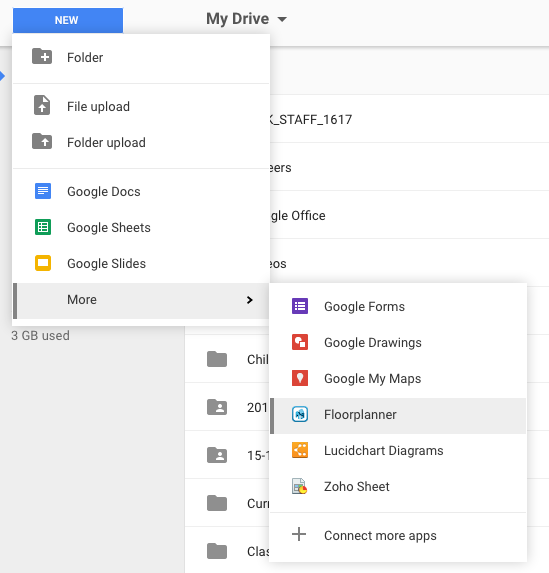
Task: Click the blue Google Docs icon
Action: point(43,191)
